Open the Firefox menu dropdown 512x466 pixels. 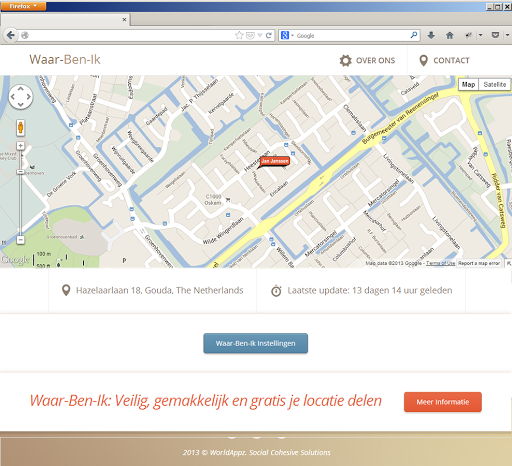pos(23,6)
